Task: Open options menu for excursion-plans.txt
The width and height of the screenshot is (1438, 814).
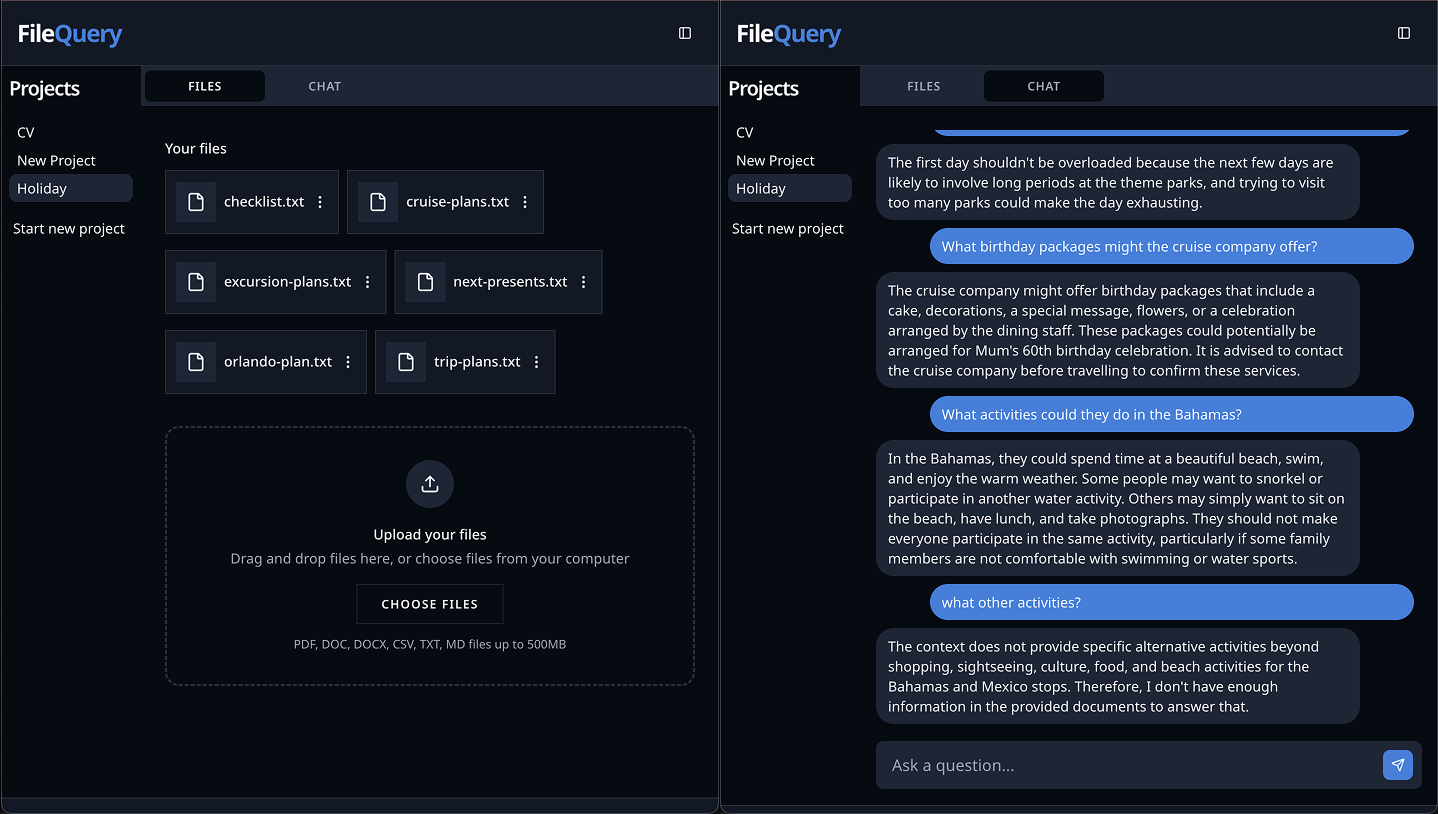Action: (367, 282)
